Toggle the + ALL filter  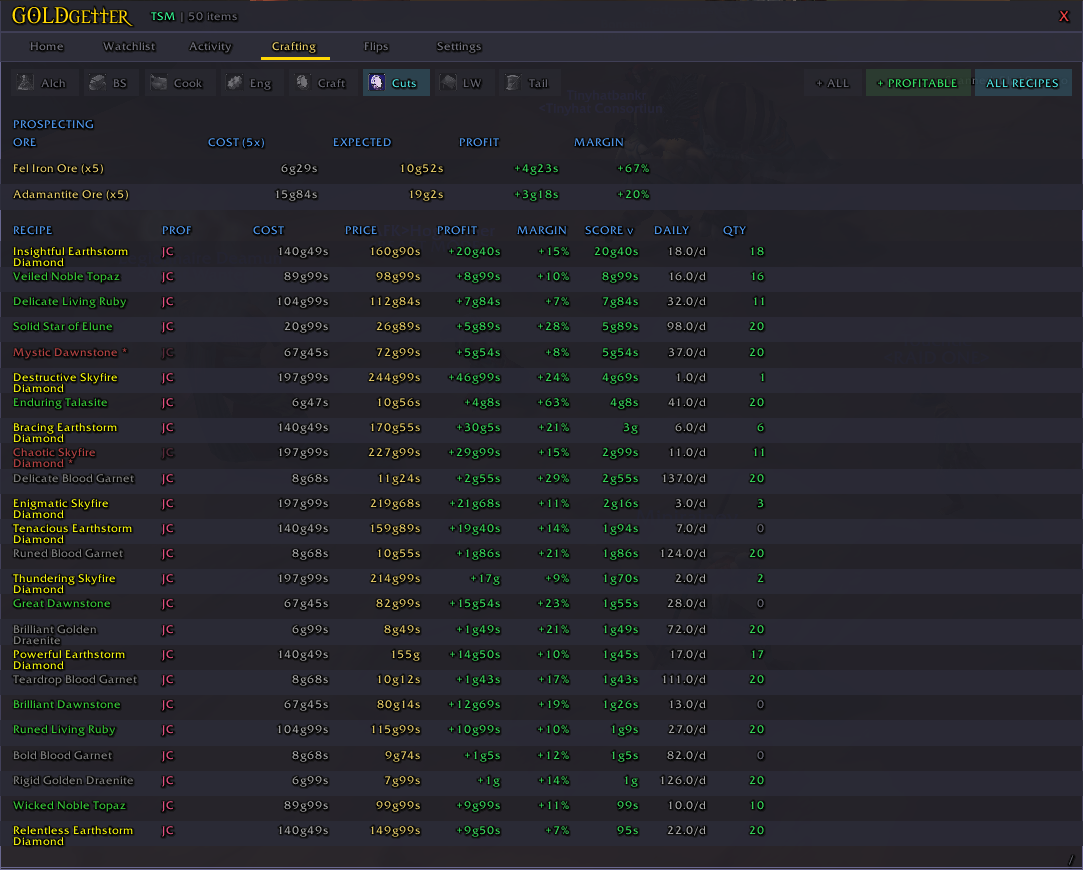tap(832, 83)
